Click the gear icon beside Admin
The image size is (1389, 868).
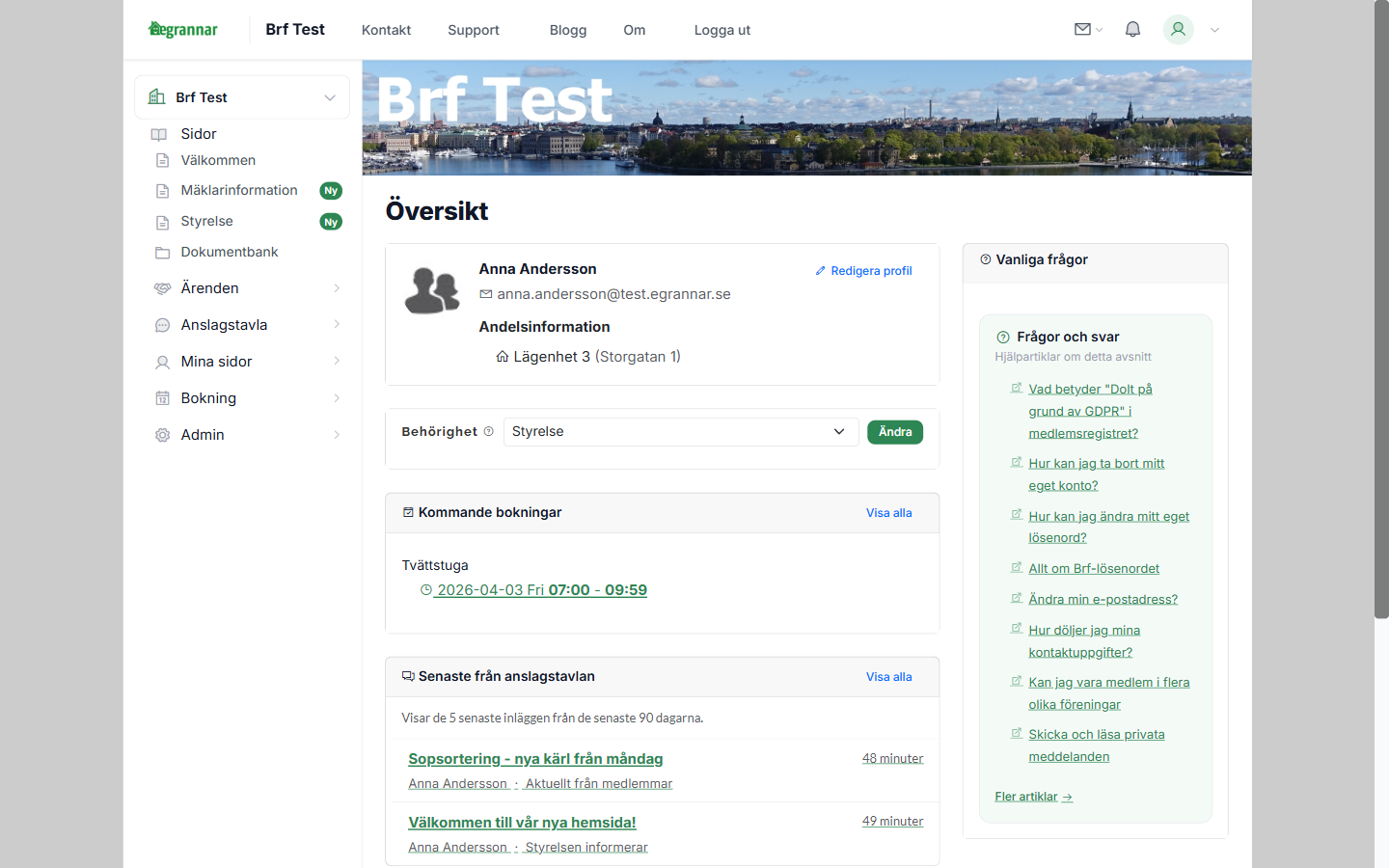162,435
